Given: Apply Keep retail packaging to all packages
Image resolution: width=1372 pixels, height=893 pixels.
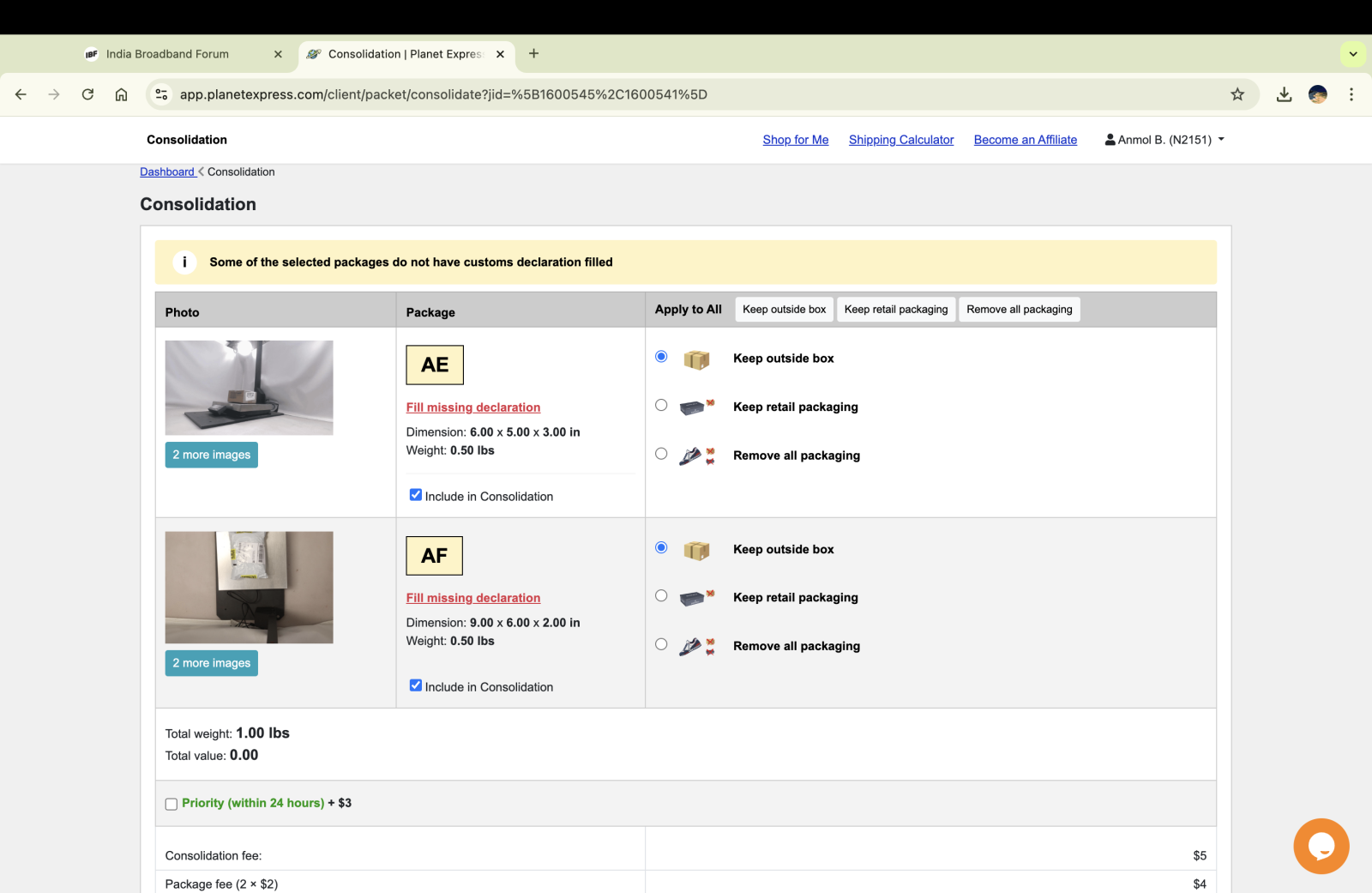Looking at the screenshot, I should (x=896, y=310).
